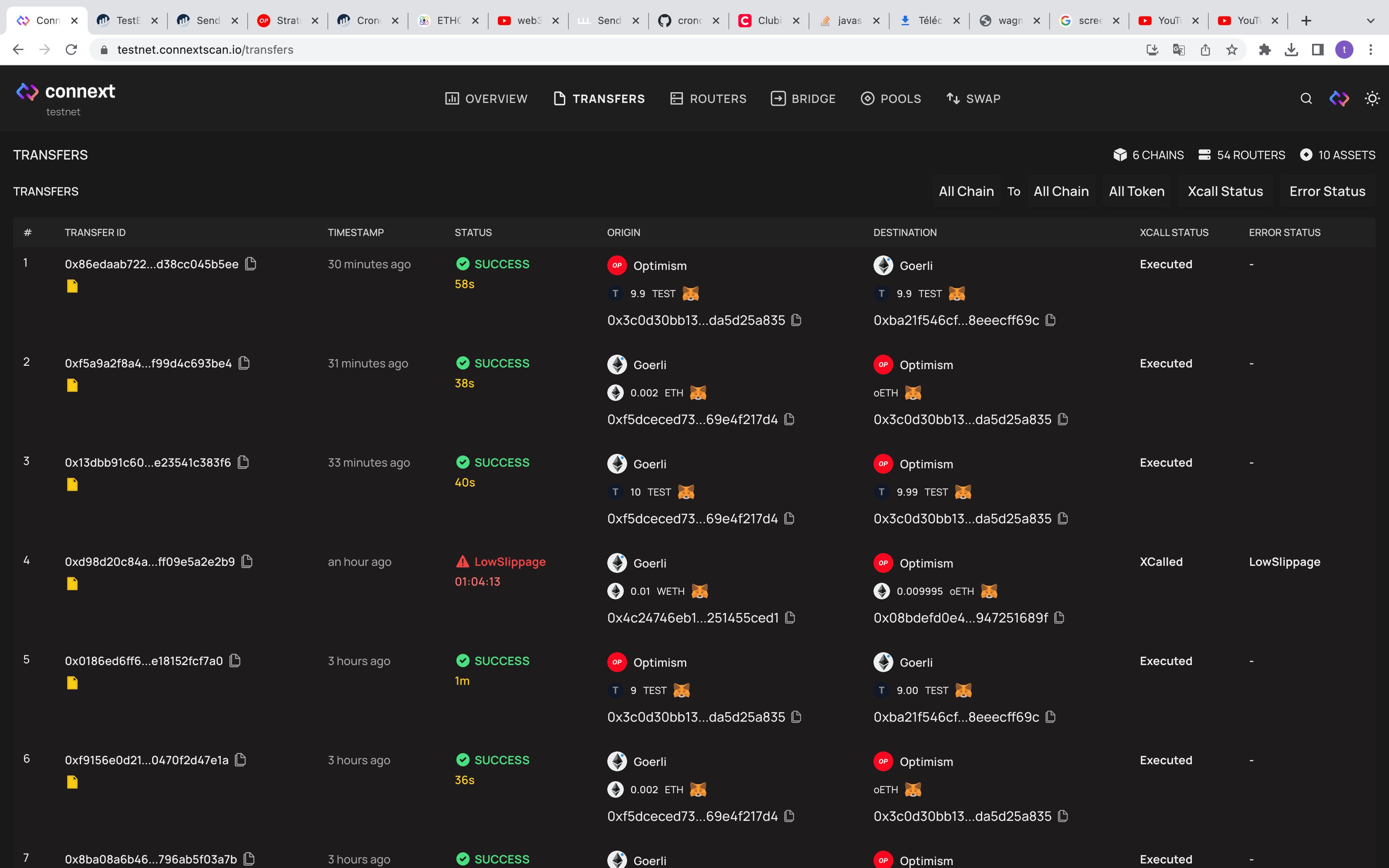Copy transfer ID 0x86edaab722...d38cc045b5ee
The image size is (1389, 868).
[251, 264]
